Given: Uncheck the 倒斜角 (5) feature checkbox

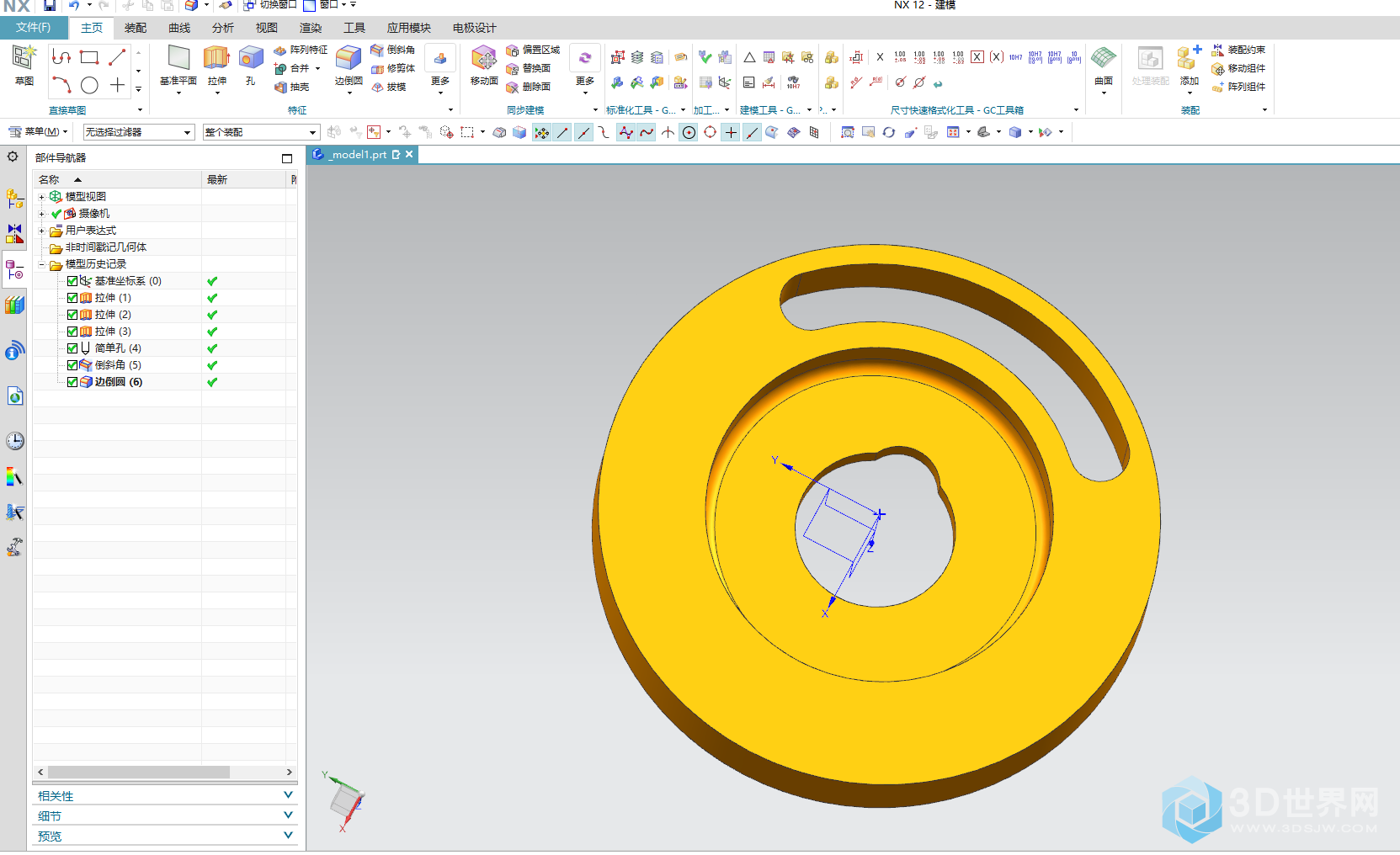Looking at the screenshot, I should (72, 365).
